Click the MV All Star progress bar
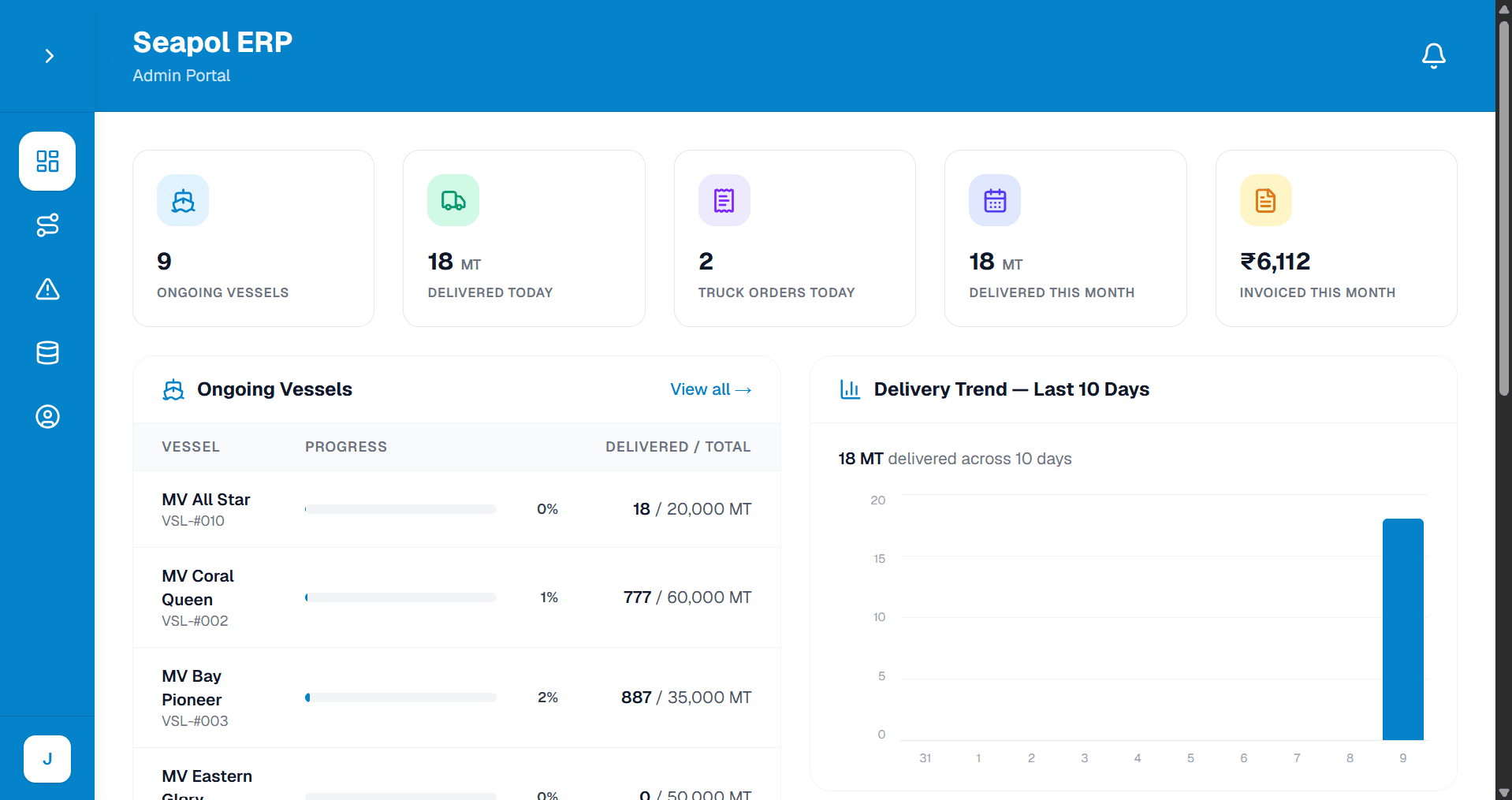 (x=400, y=509)
